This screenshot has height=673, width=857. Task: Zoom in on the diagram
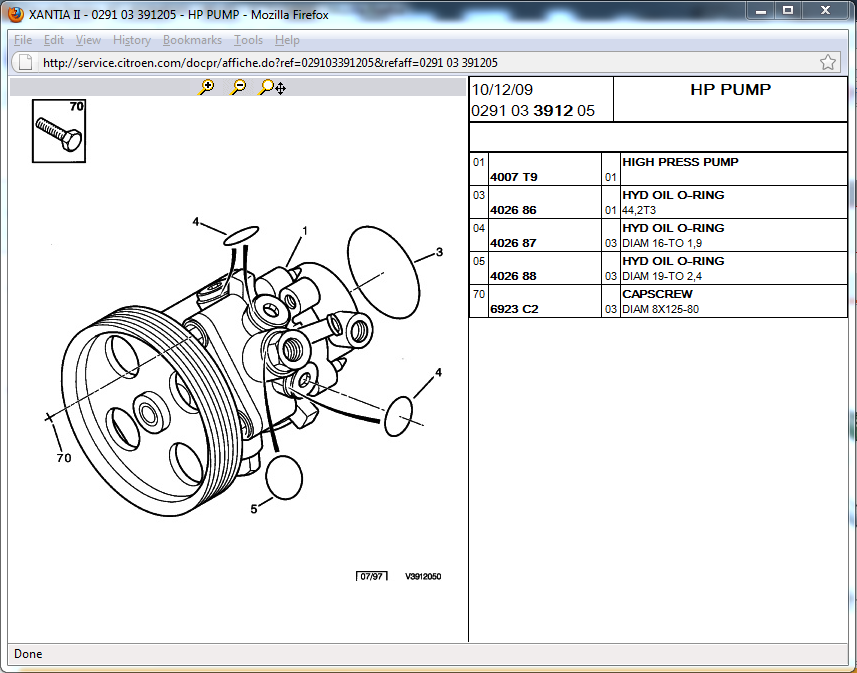point(207,87)
